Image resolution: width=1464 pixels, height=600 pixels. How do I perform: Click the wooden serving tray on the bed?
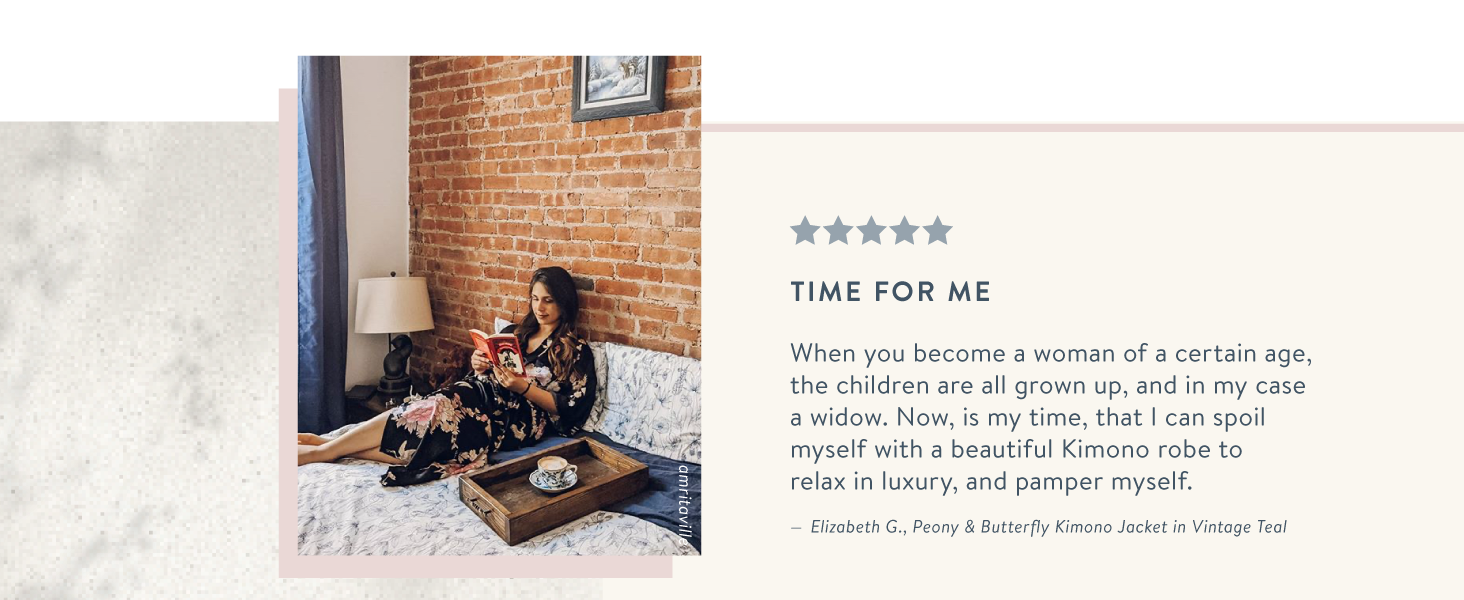[x=553, y=489]
